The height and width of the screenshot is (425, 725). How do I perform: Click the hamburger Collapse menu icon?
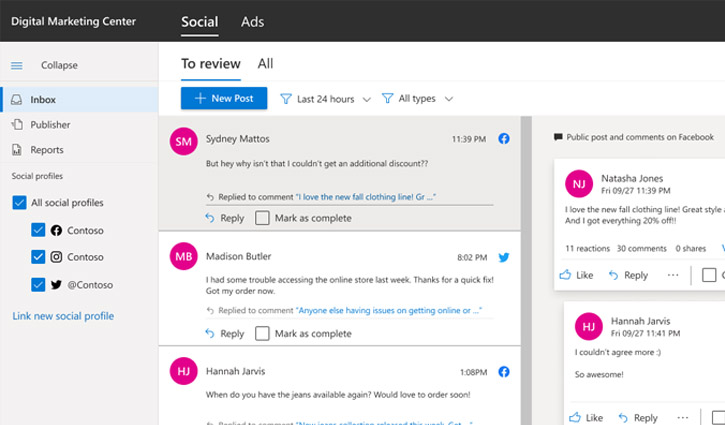17,66
